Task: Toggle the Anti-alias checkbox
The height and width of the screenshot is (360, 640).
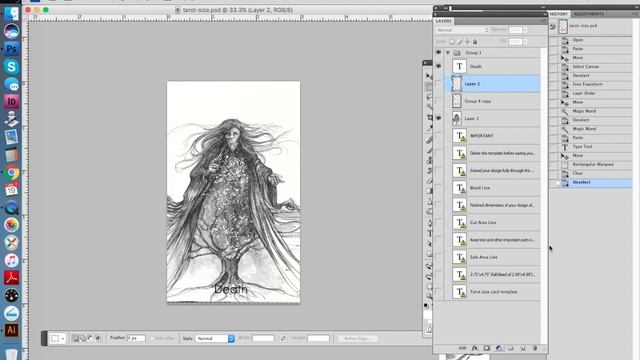Action: [x=153, y=338]
